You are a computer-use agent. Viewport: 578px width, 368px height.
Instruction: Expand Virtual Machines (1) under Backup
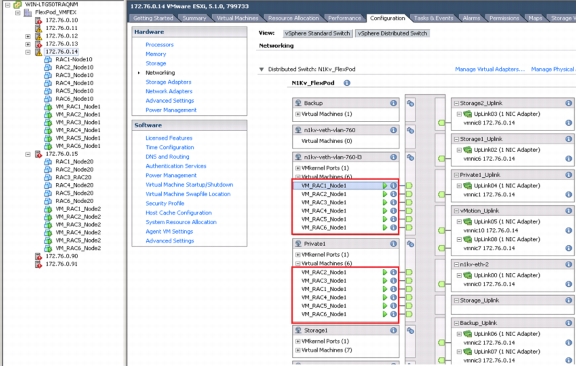pyautogui.click(x=297, y=114)
